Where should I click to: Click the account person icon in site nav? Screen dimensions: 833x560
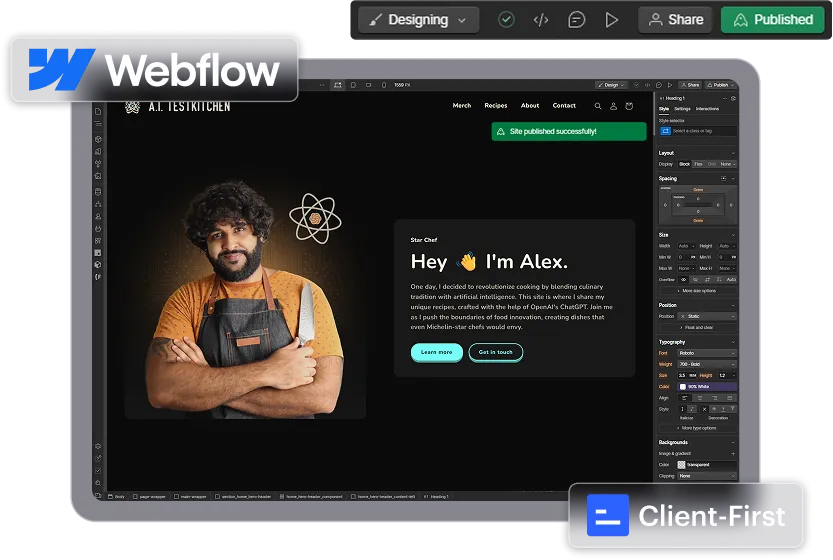pyautogui.click(x=613, y=106)
